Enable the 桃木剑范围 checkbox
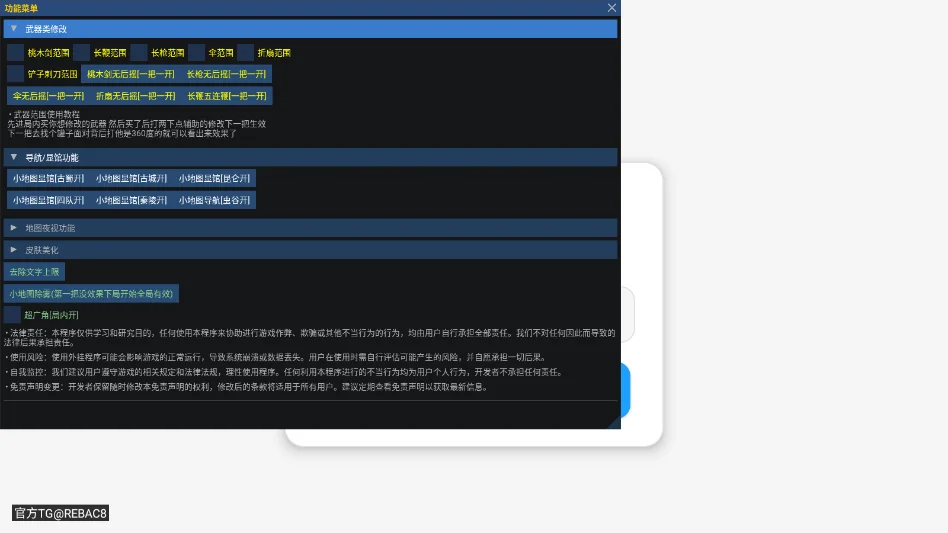This screenshot has width=948, height=533. pyautogui.click(x=15, y=53)
